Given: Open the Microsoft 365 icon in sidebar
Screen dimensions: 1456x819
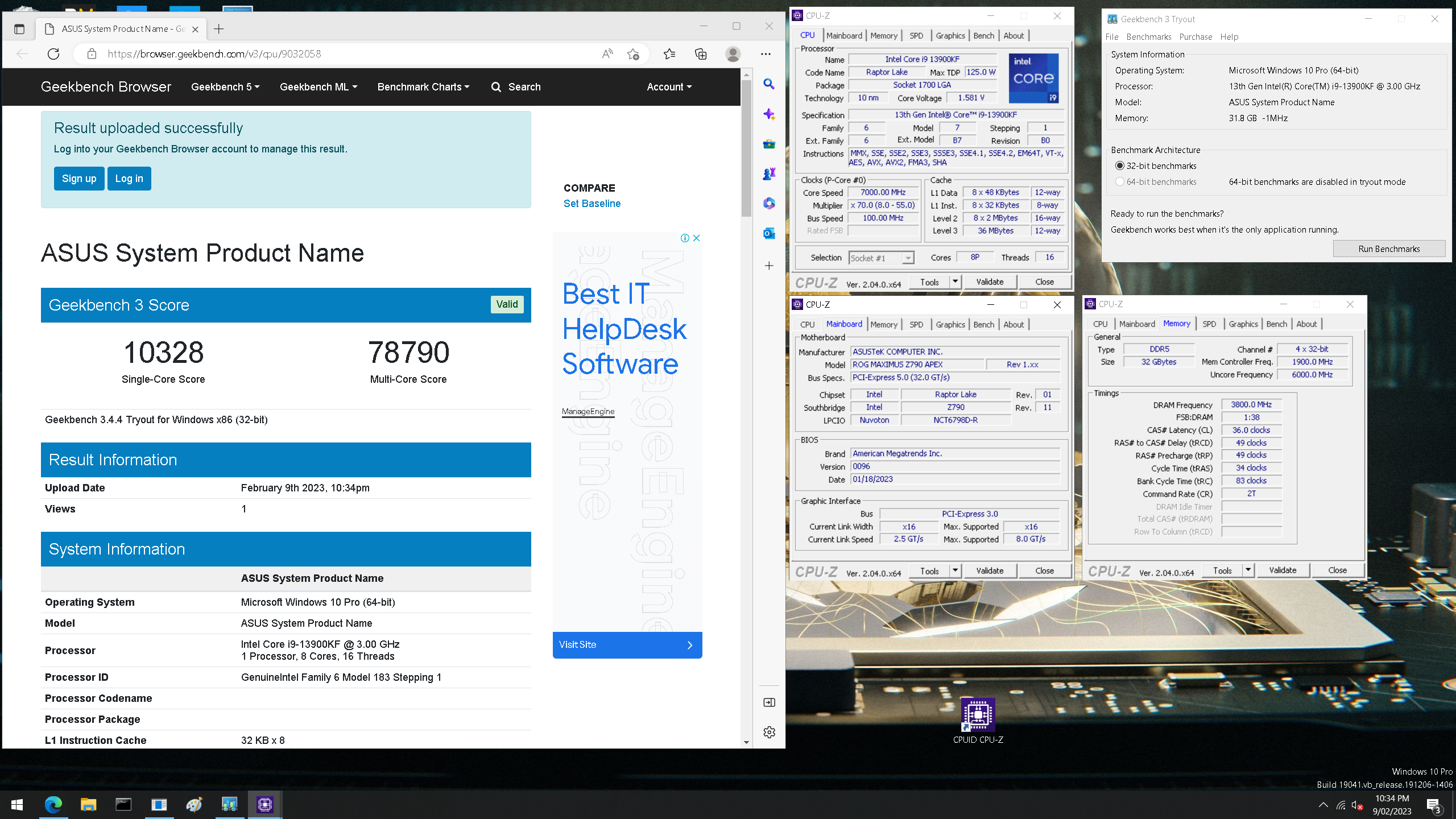Looking at the screenshot, I should (769, 203).
